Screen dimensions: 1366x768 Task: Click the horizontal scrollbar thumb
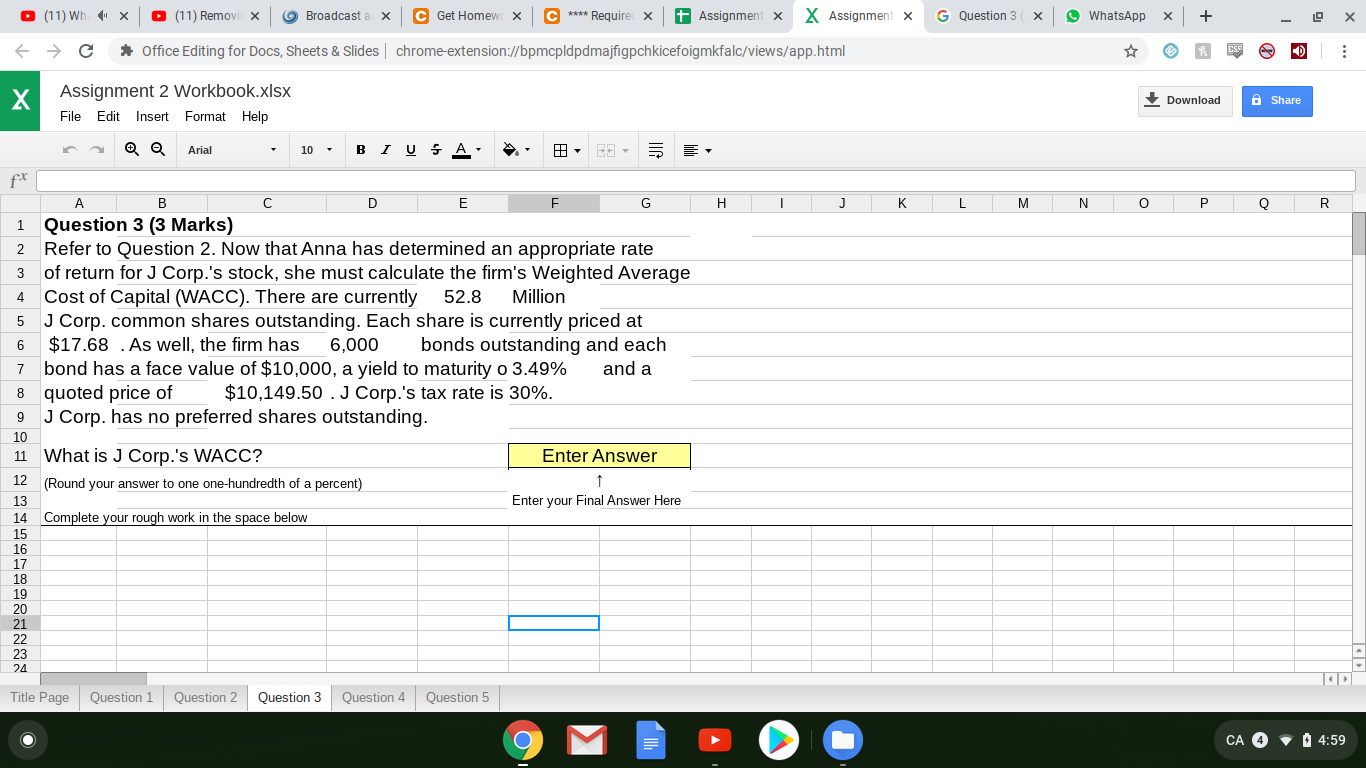[93, 679]
